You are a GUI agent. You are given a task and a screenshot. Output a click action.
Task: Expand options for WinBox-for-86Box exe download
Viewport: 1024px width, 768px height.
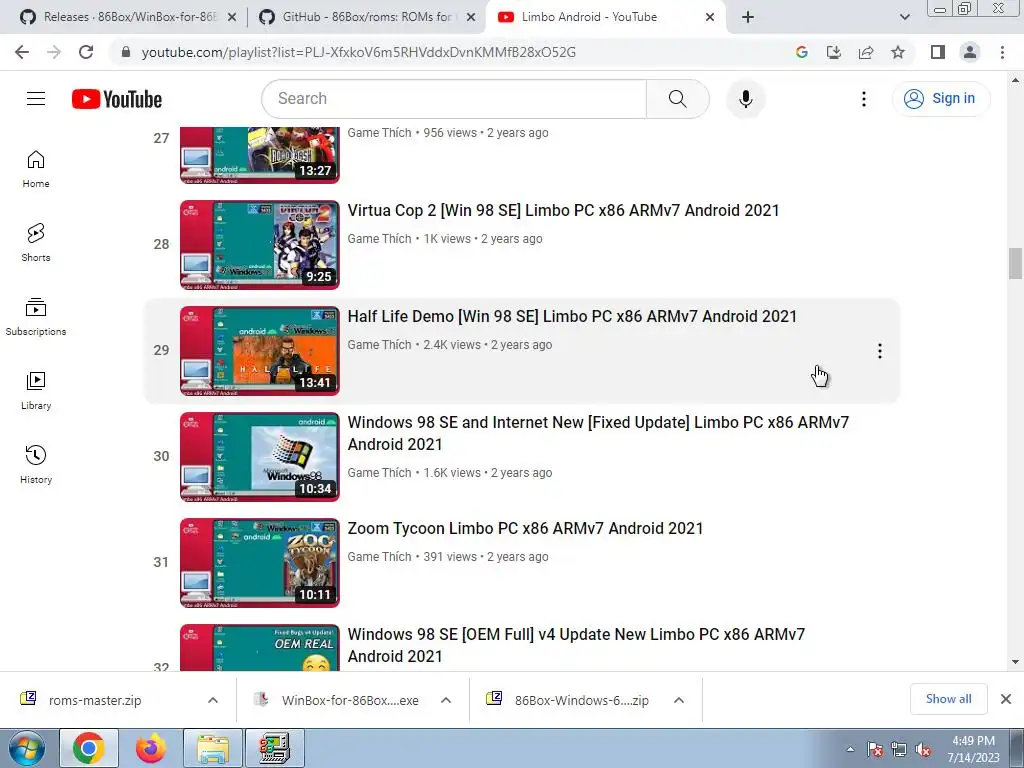point(446,700)
